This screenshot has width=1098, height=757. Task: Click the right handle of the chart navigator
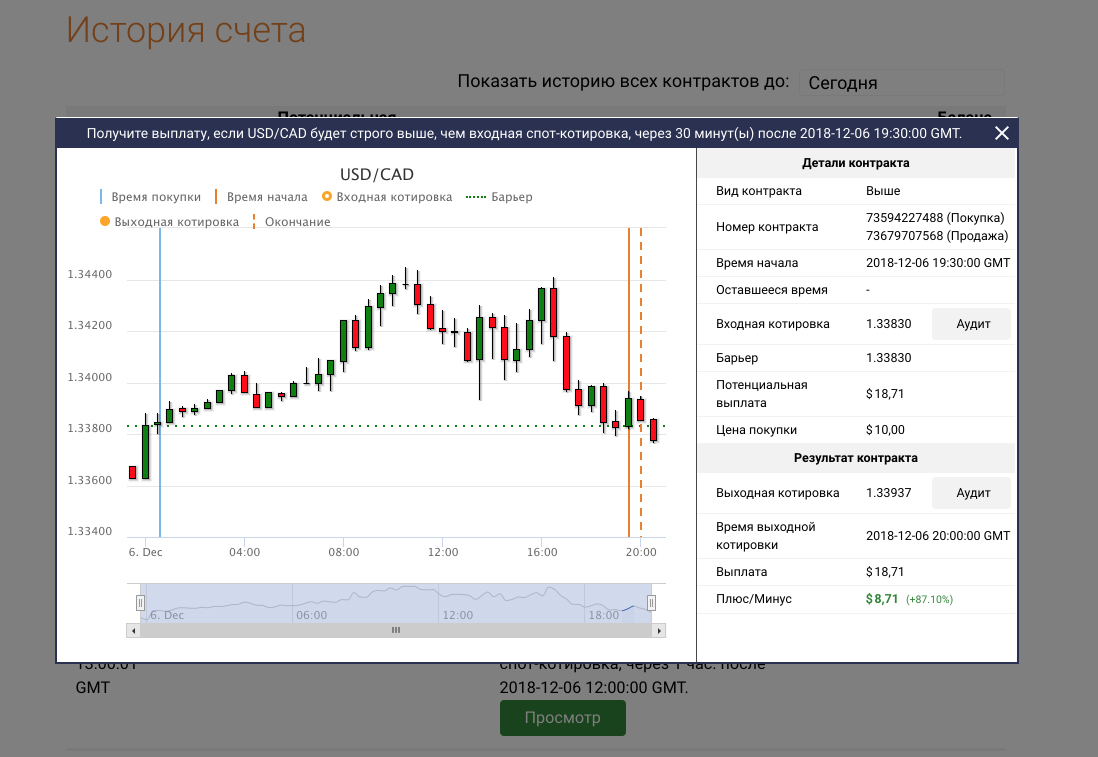(651, 602)
